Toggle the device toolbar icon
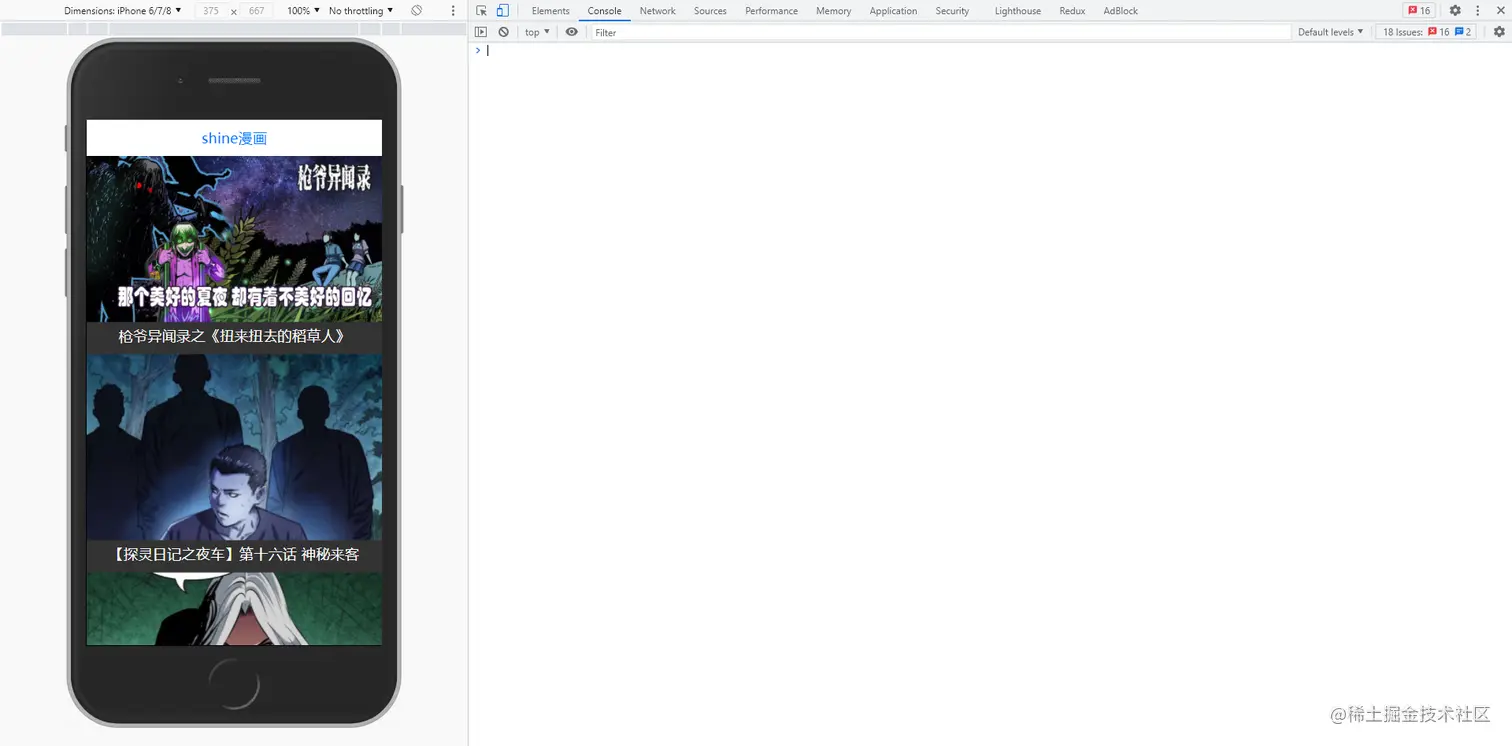The image size is (1512, 746). pos(502,11)
